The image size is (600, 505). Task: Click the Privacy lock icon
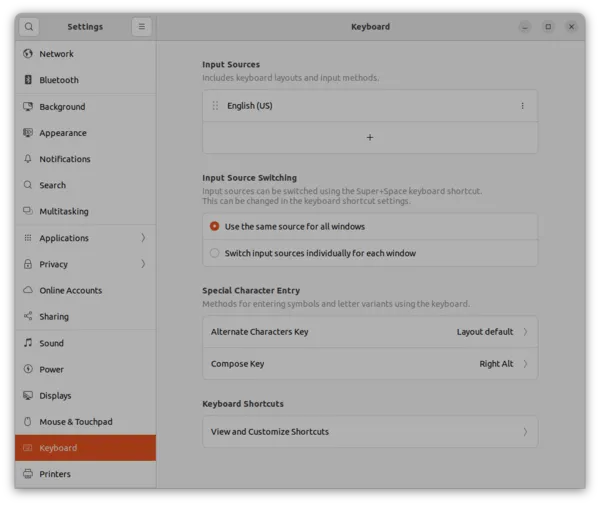click(28, 264)
